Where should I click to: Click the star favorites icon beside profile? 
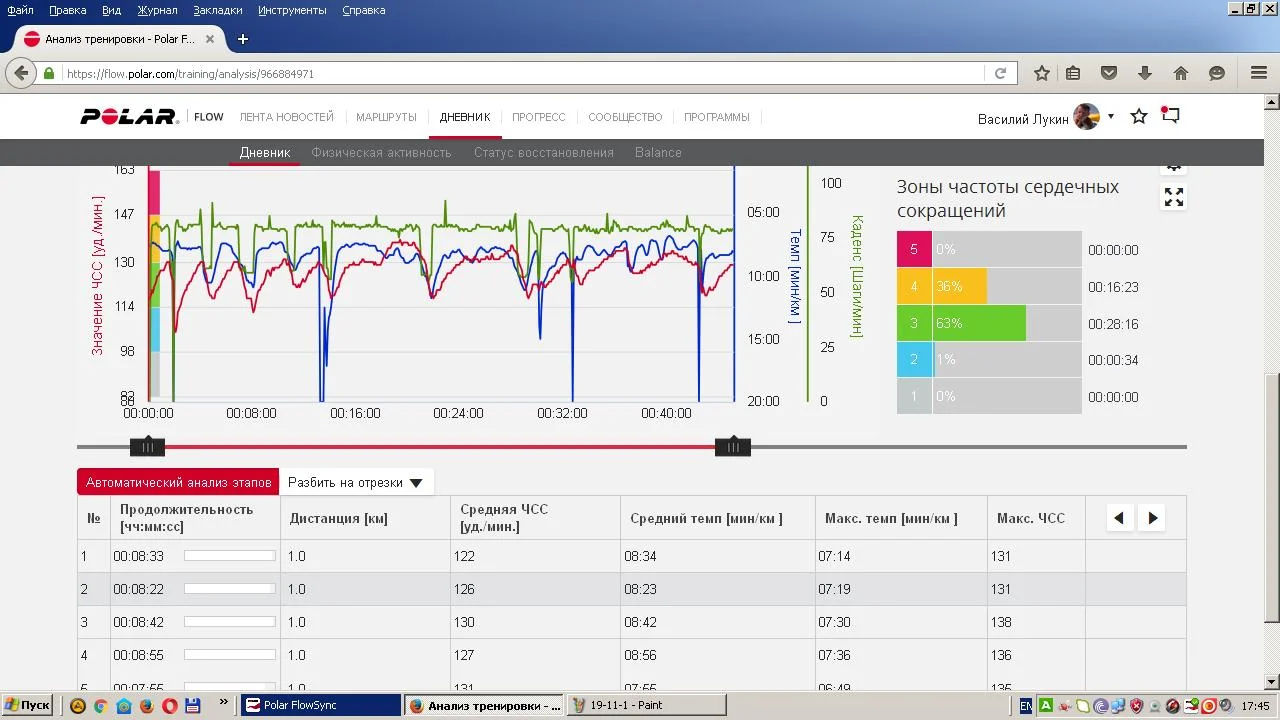1139,116
